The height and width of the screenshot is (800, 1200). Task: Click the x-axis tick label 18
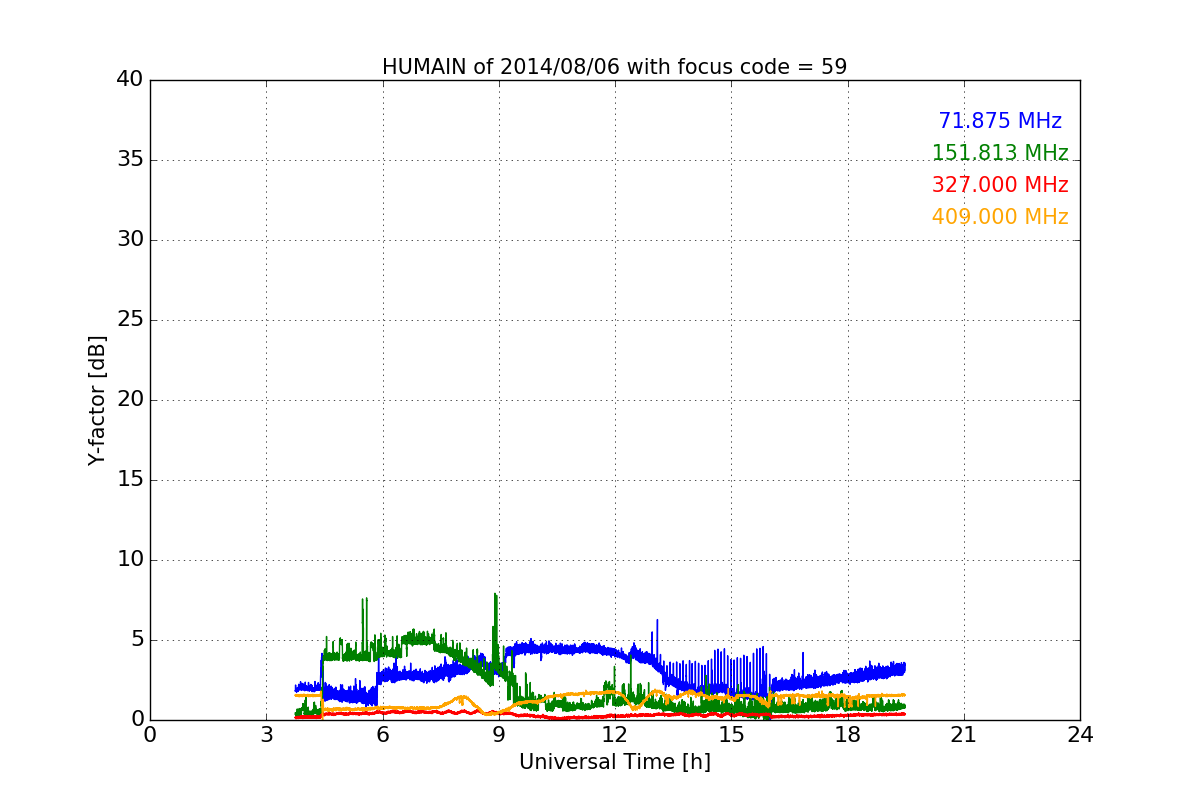pyautogui.click(x=848, y=735)
